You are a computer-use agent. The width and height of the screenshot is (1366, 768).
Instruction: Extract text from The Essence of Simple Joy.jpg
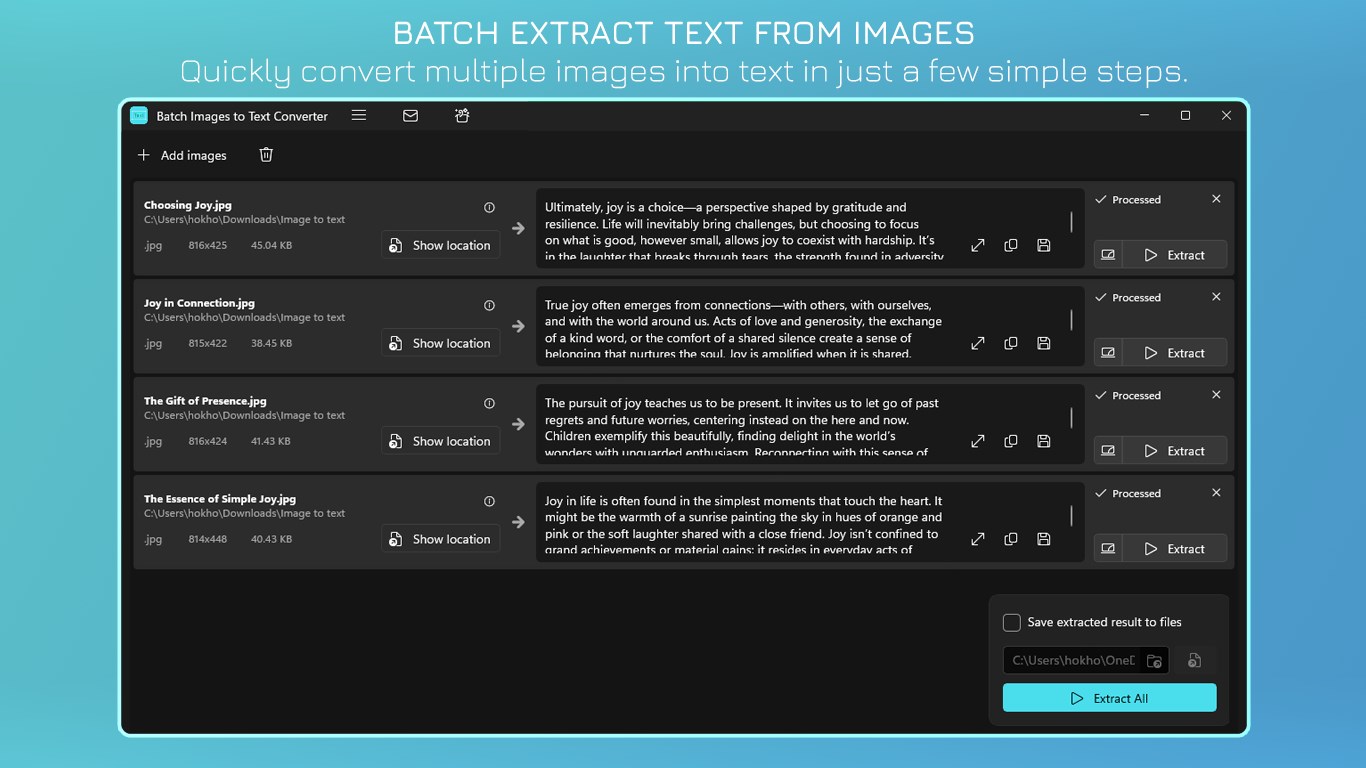coord(1174,549)
